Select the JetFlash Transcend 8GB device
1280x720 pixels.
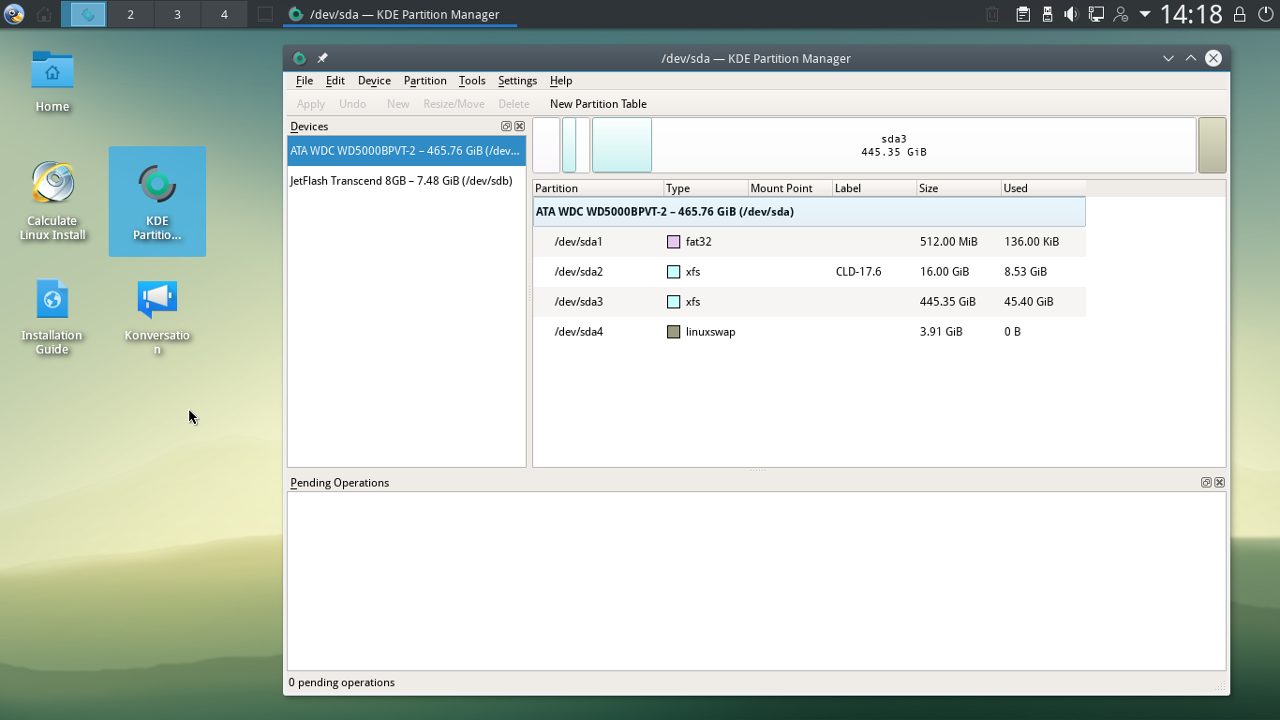(x=406, y=181)
